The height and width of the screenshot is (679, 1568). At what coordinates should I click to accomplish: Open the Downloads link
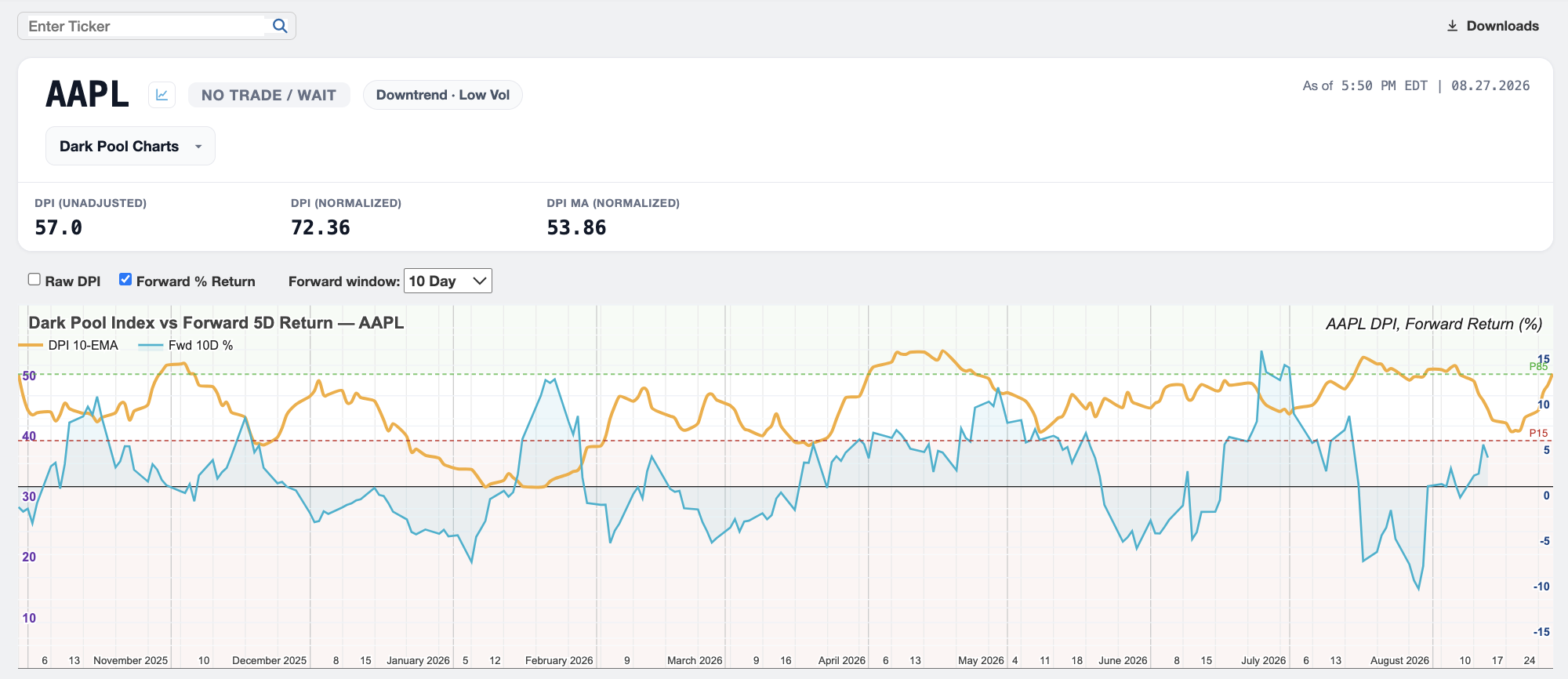click(x=1493, y=26)
